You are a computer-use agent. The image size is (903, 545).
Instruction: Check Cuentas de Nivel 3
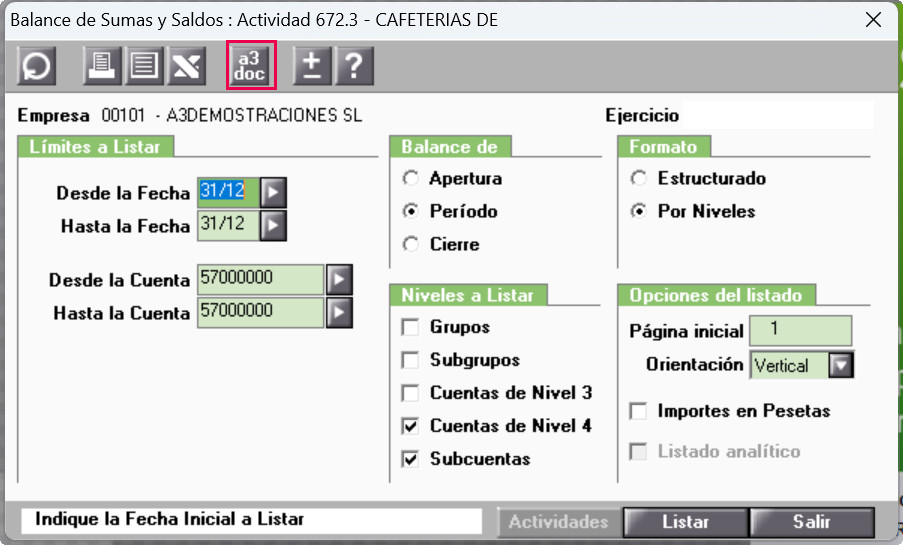click(x=410, y=393)
